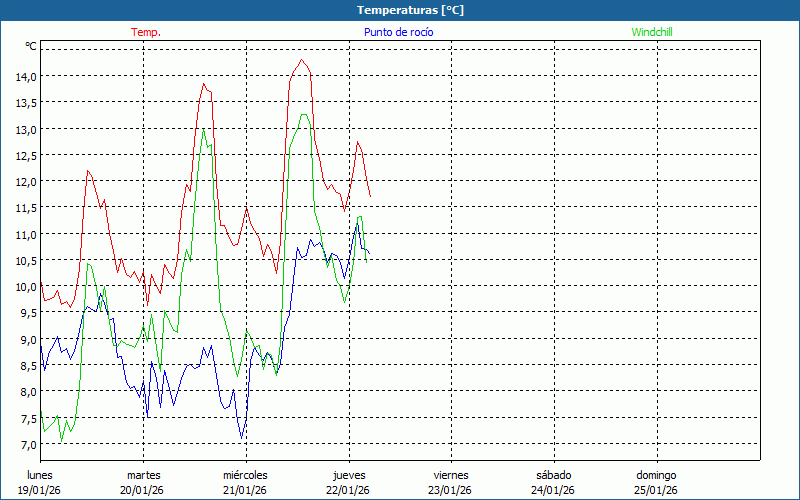The width and height of the screenshot is (800, 500).
Task: Click the 10,0 value on the y-axis
Action: click(25, 287)
